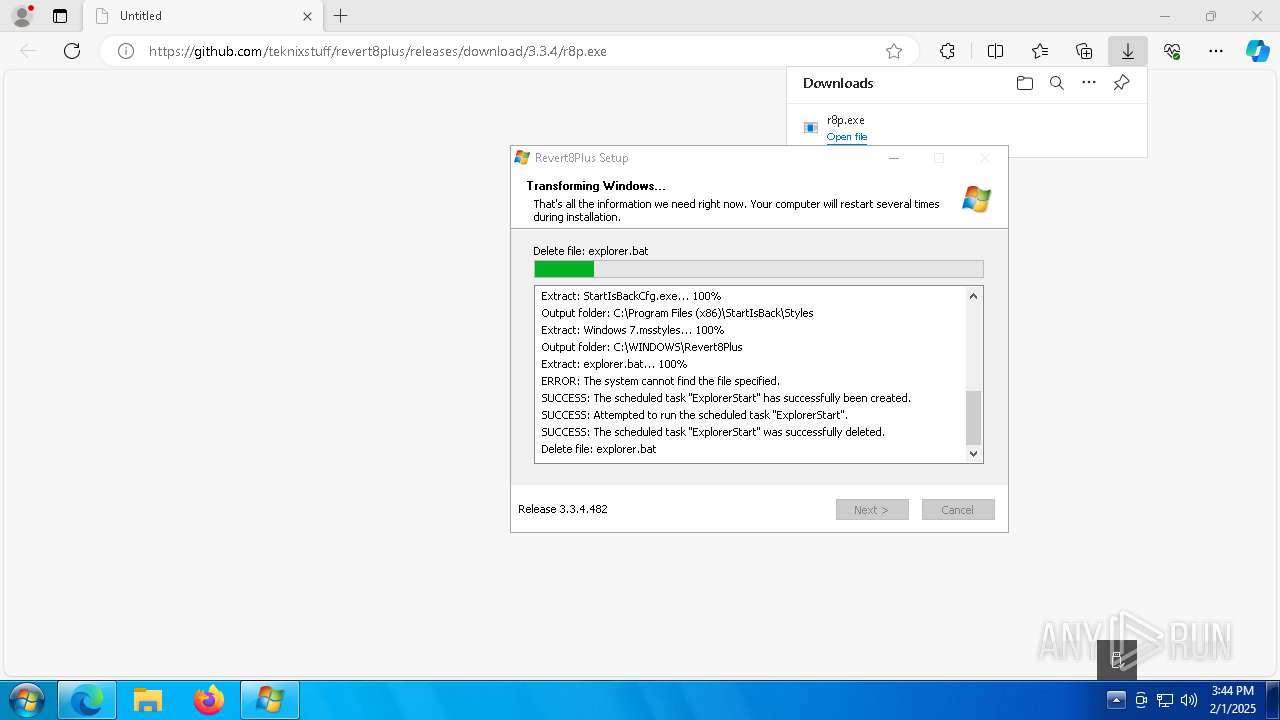Open the taskbar clock showing 3:44 PM

1232,700
